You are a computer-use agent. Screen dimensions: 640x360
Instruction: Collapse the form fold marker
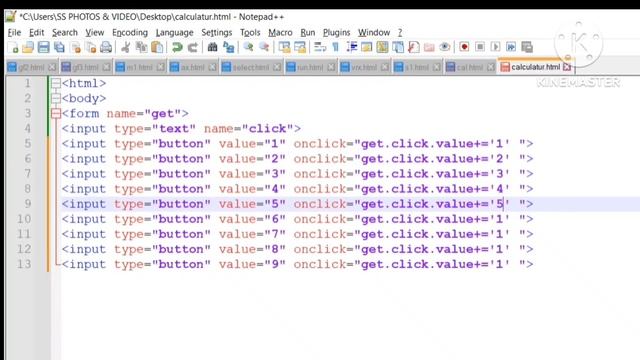pos(56,113)
